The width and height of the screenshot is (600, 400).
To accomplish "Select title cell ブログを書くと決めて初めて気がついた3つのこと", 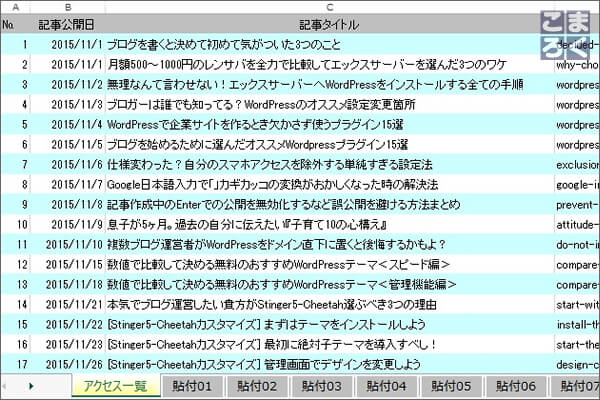I will click(x=329, y=44).
